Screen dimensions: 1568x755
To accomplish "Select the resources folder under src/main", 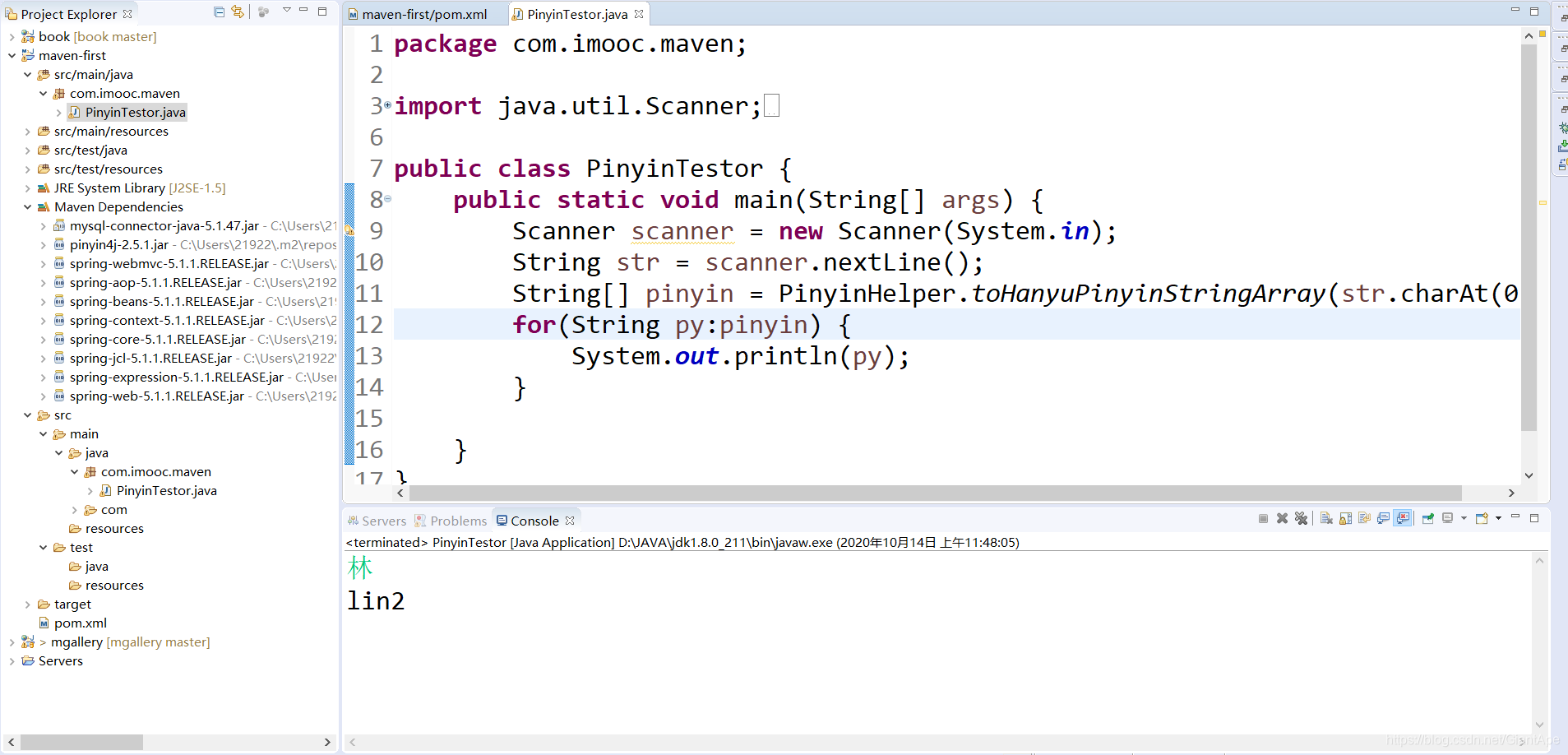I will (114, 528).
